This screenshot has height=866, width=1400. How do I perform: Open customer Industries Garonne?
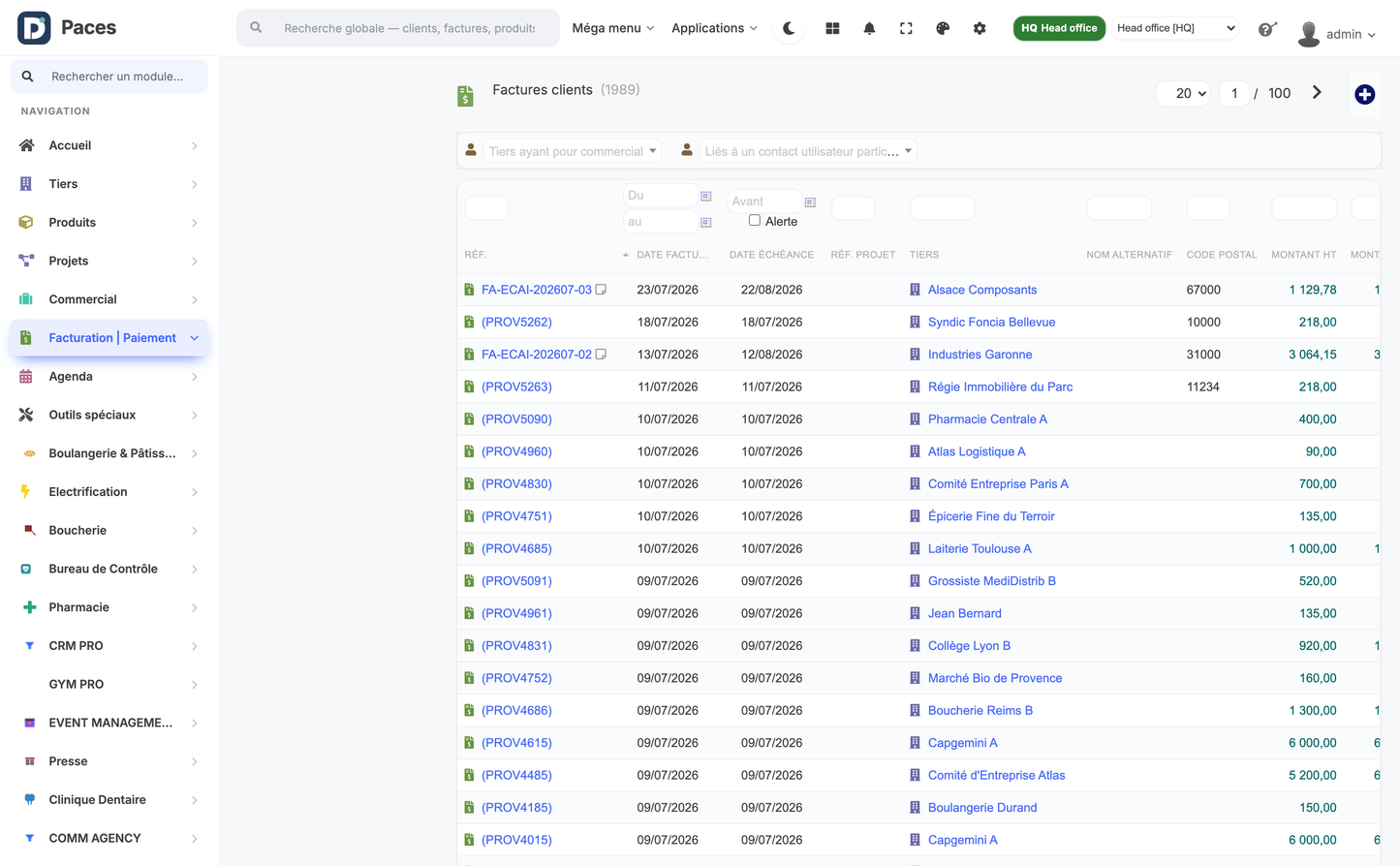[980, 355]
